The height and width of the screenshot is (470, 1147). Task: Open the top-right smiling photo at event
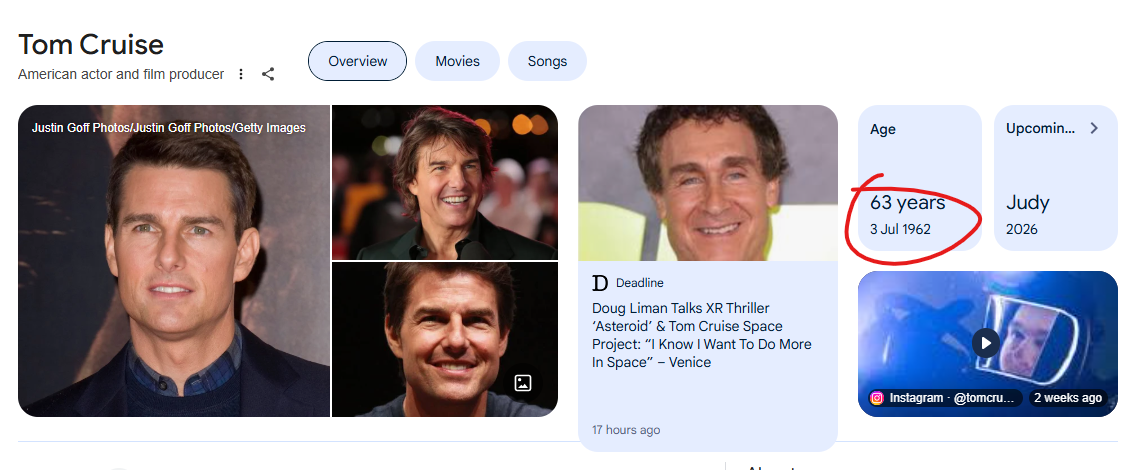445,182
